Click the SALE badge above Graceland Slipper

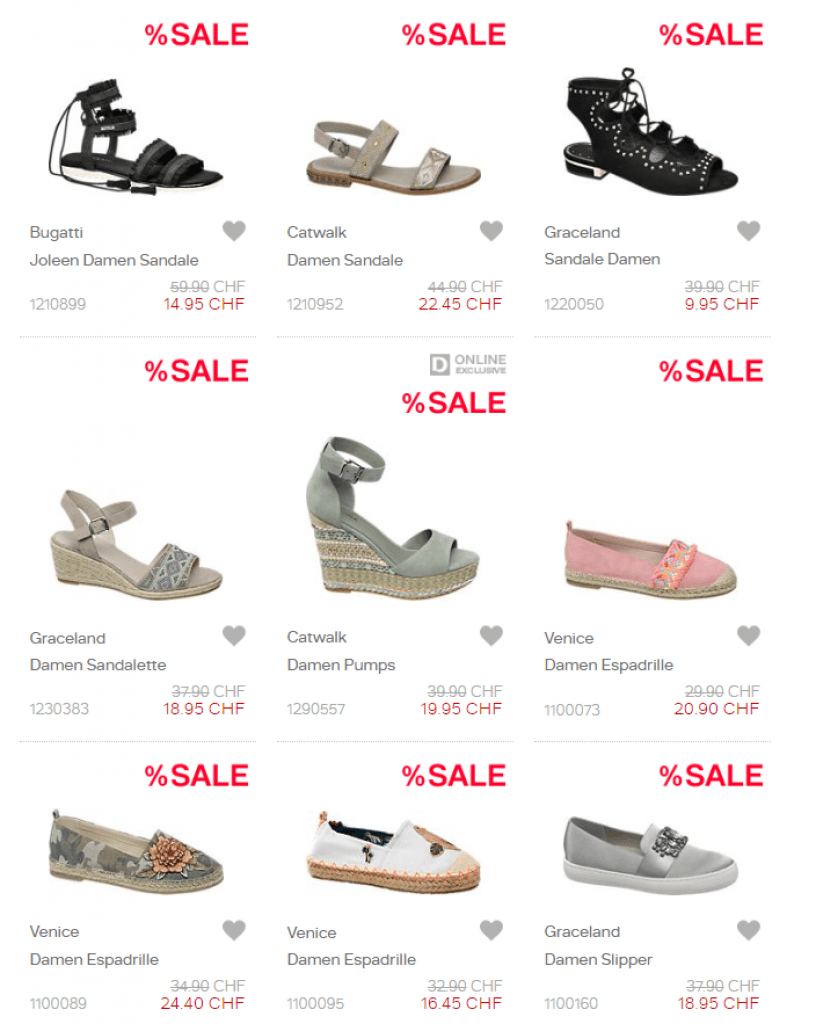tap(711, 776)
